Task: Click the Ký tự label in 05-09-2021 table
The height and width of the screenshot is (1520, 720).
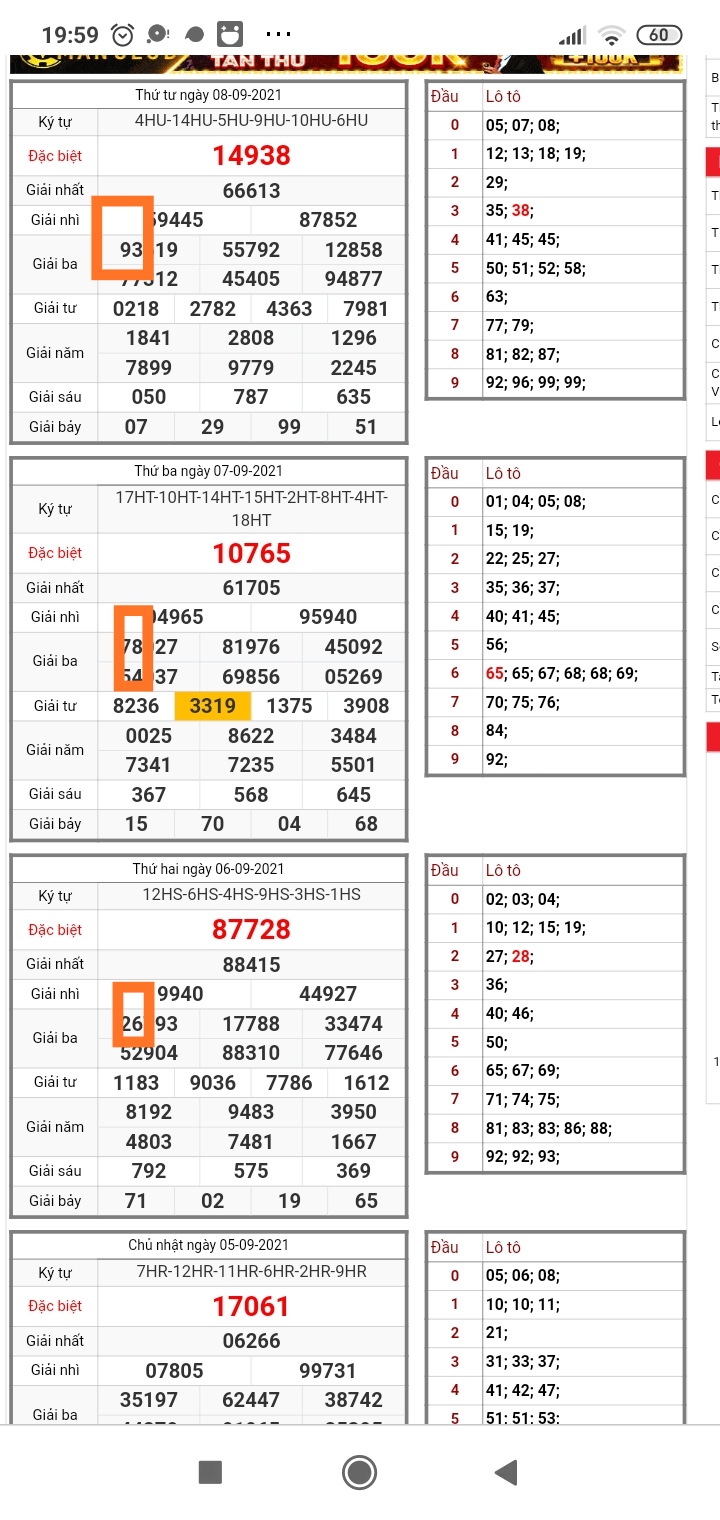Action: coord(55,1273)
